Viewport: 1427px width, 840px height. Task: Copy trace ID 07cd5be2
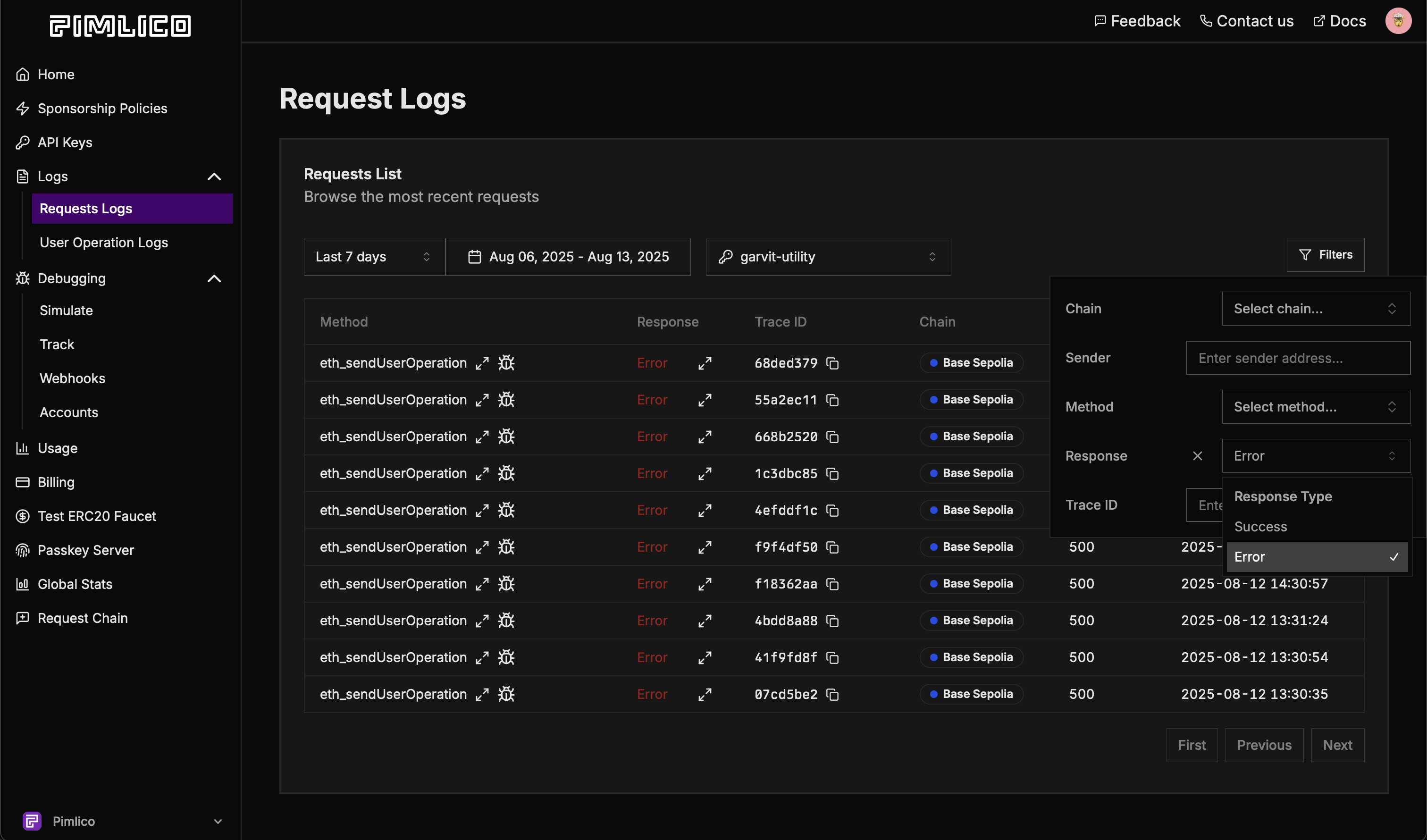click(x=832, y=695)
